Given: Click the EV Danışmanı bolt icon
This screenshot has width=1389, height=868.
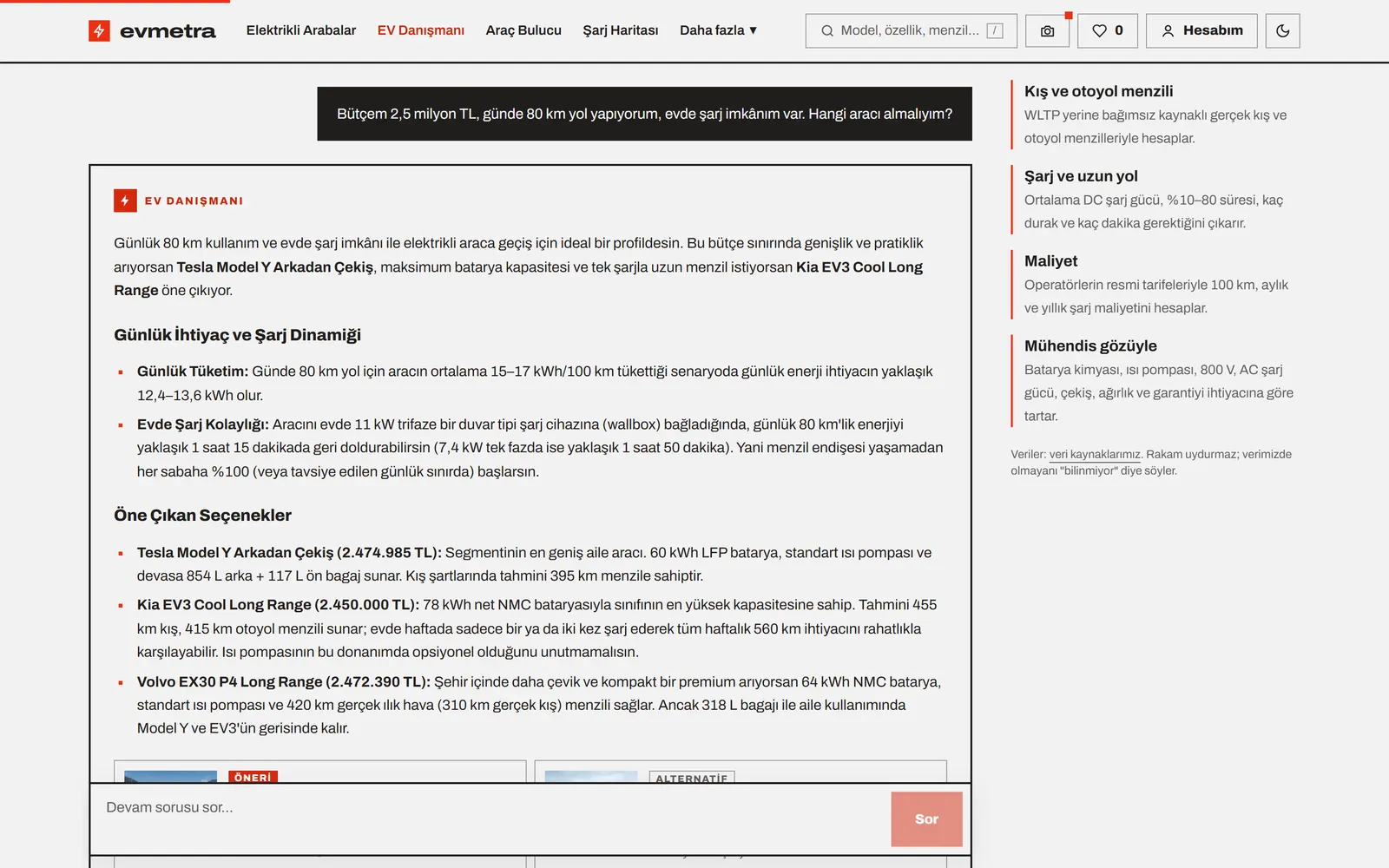Looking at the screenshot, I should click(125, 201).
